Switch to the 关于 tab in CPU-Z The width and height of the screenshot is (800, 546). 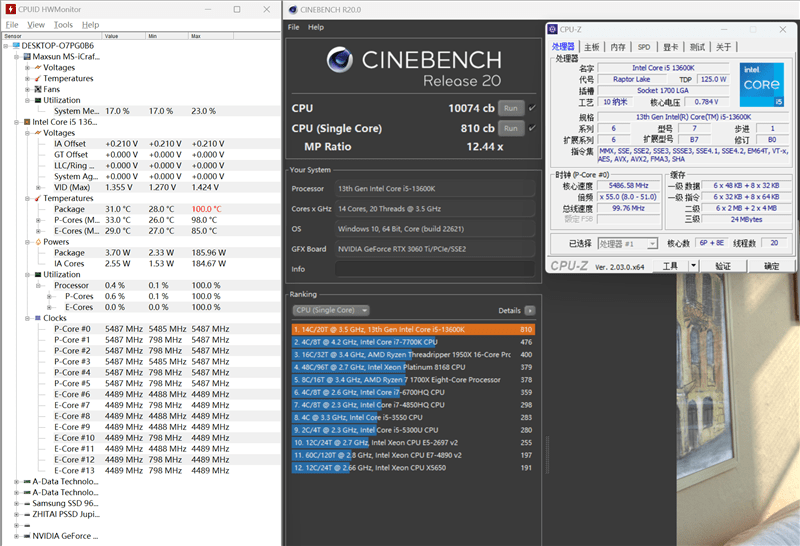click(723, 47)
